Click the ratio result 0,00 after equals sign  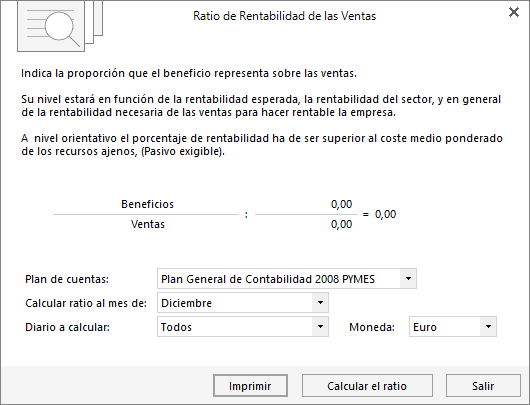[x=385, y=214]
